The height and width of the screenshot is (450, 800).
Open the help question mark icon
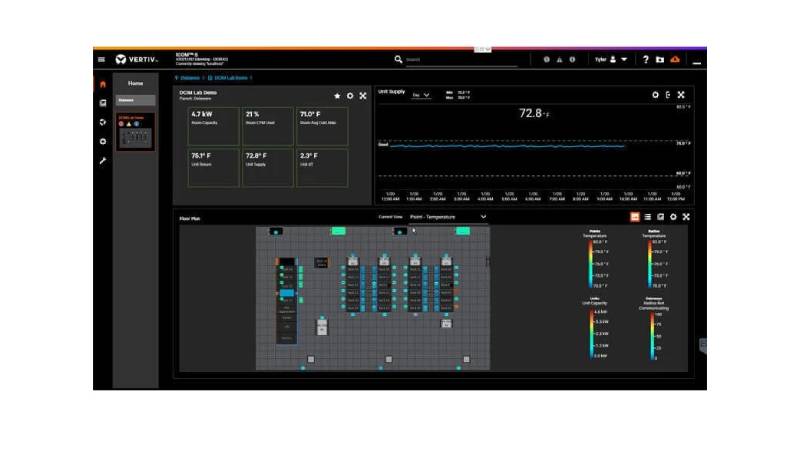pos(645,60)
